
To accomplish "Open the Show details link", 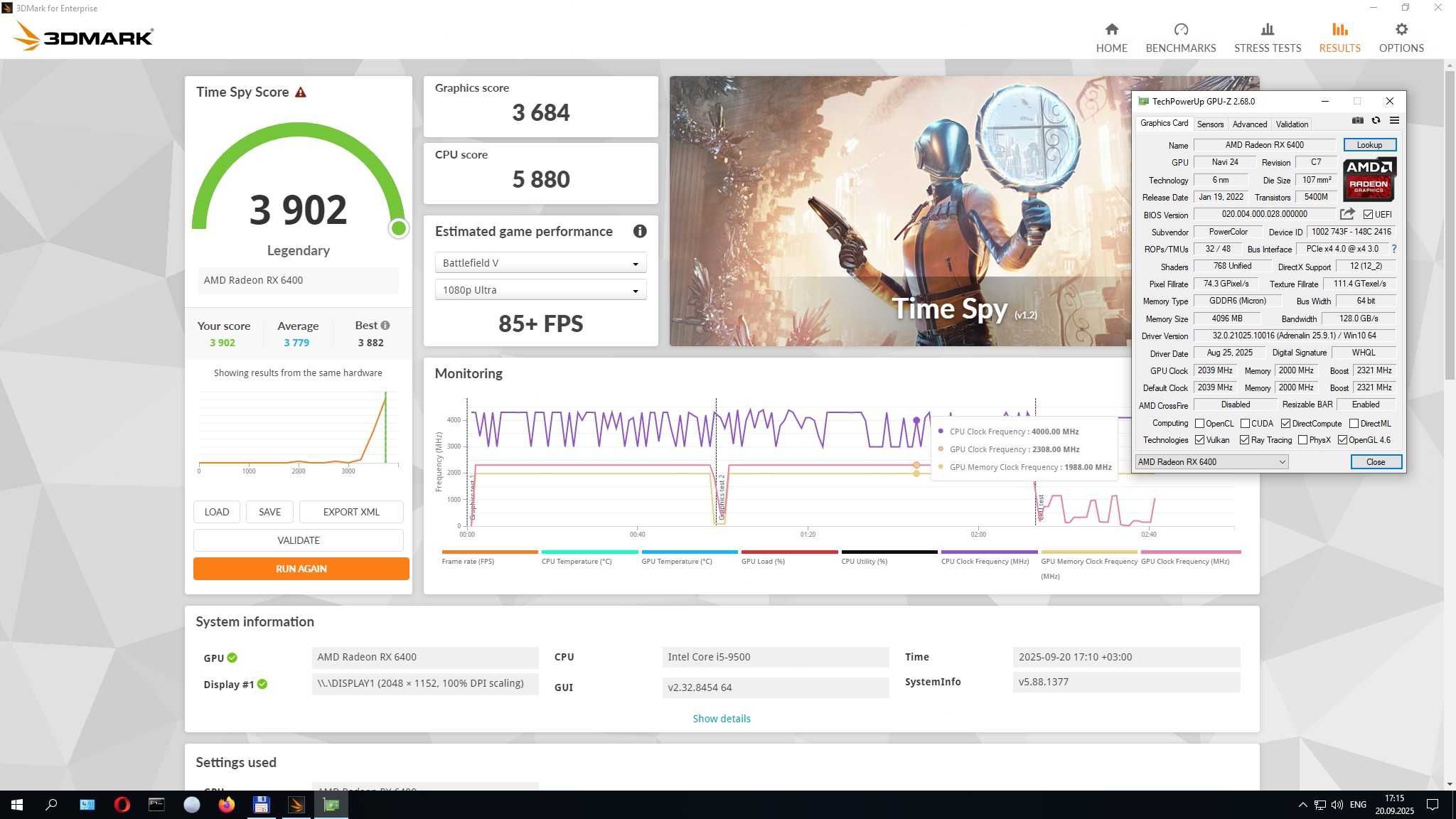I will pyautogui.click(x=722, y=719).
